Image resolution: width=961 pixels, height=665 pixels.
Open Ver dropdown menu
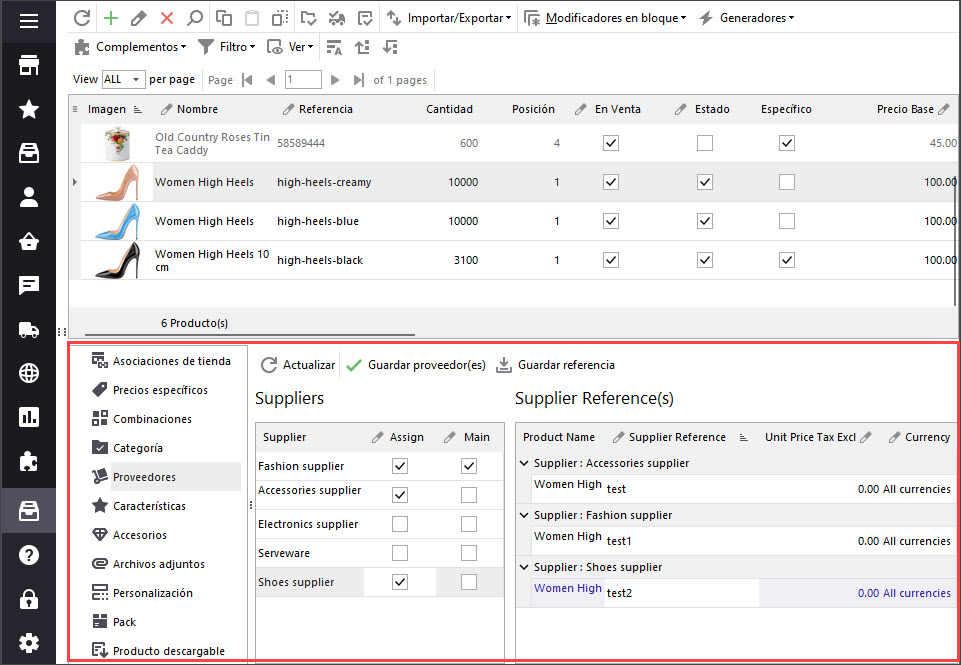tap(290, 47)
